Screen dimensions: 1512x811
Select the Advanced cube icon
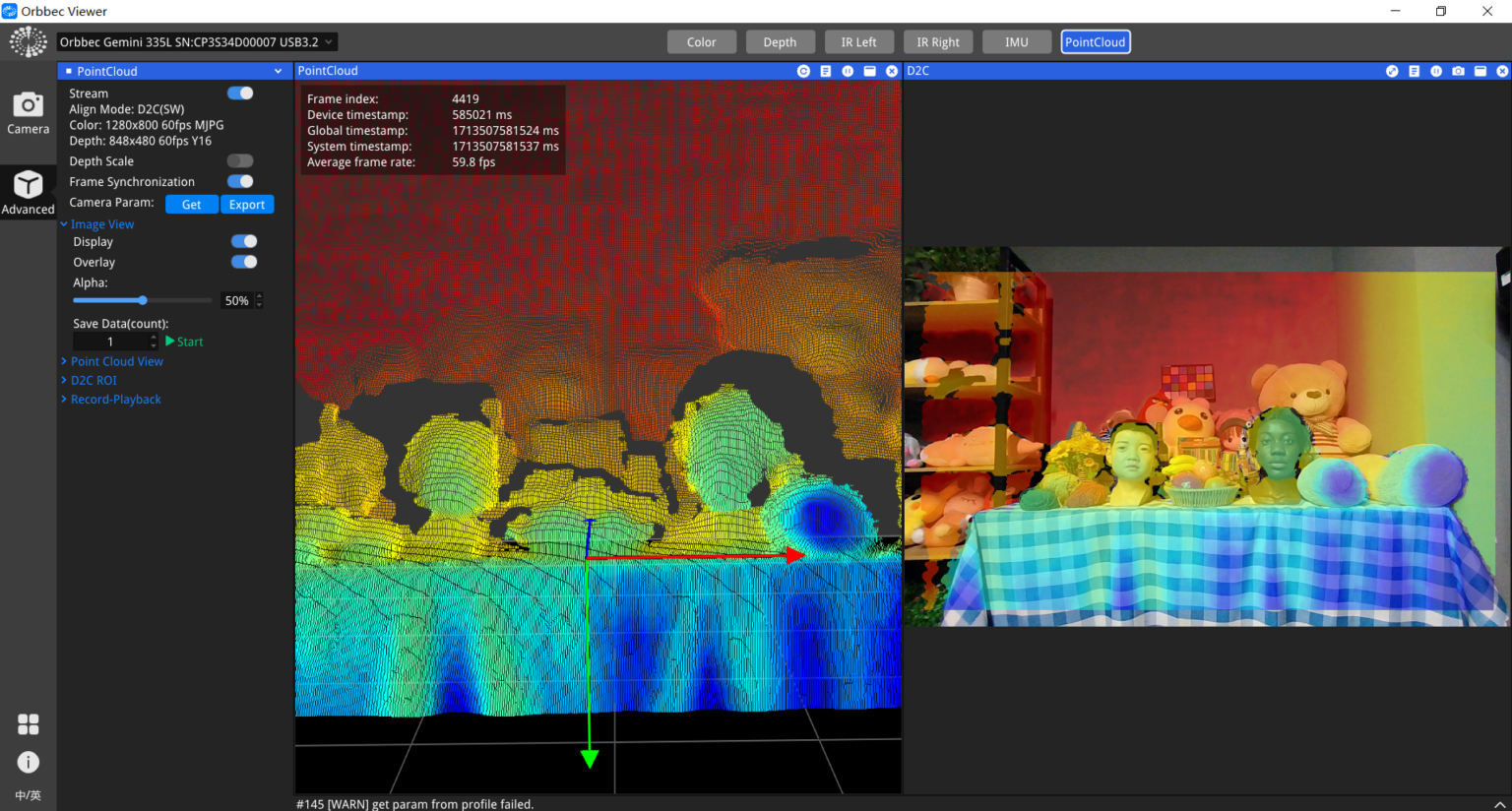click(x=28, y=191)
